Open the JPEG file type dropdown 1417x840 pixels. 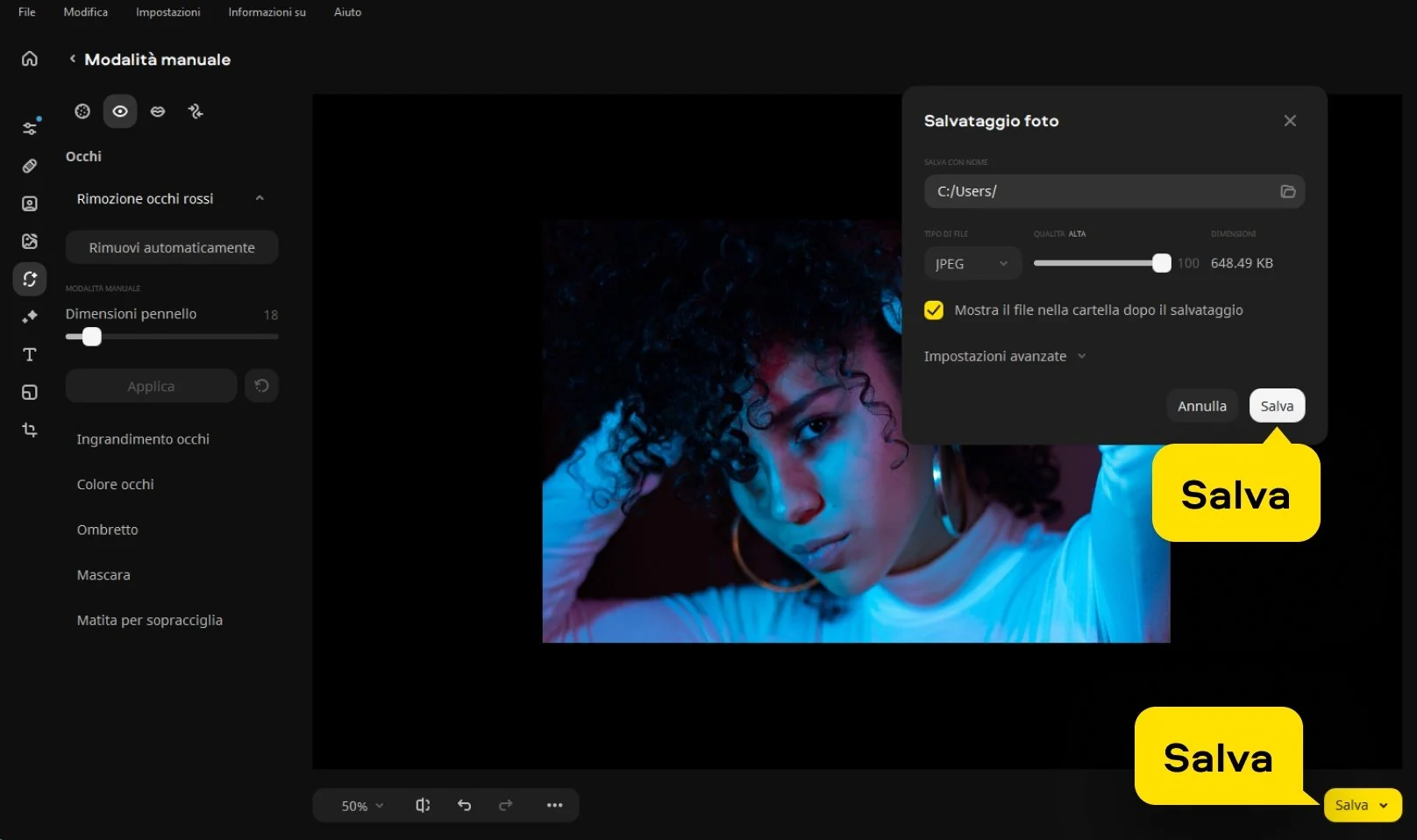[972, 263]
